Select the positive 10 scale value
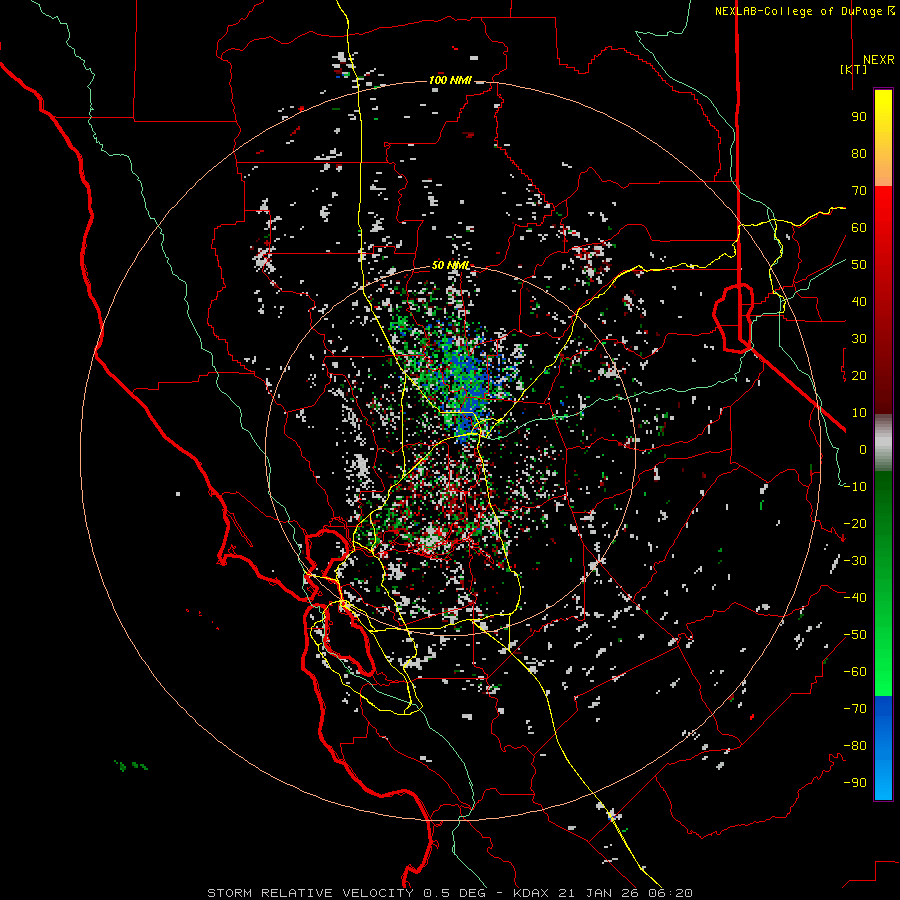 tap(859, 413)
